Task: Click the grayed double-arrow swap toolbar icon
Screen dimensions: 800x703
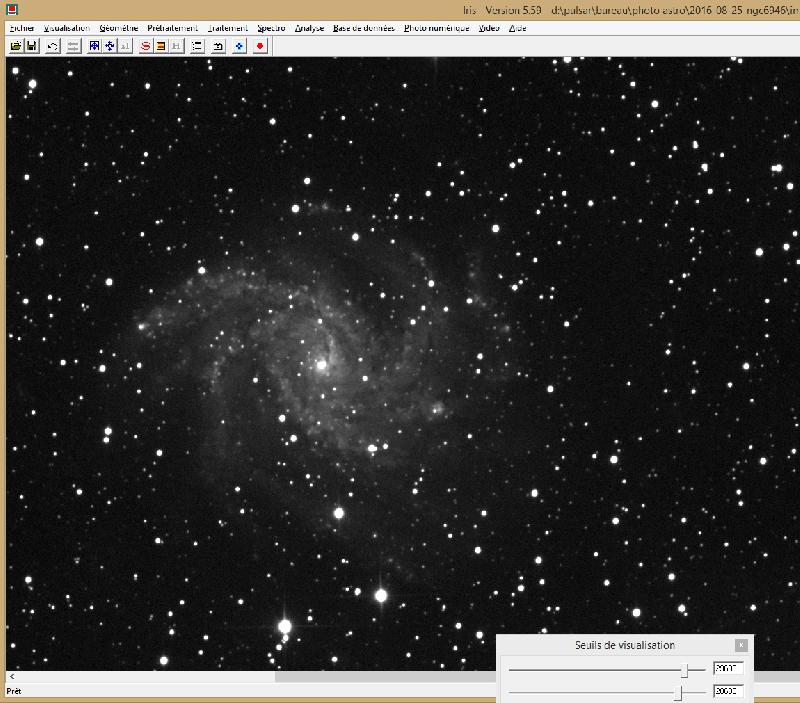Action: coord(73,46)
